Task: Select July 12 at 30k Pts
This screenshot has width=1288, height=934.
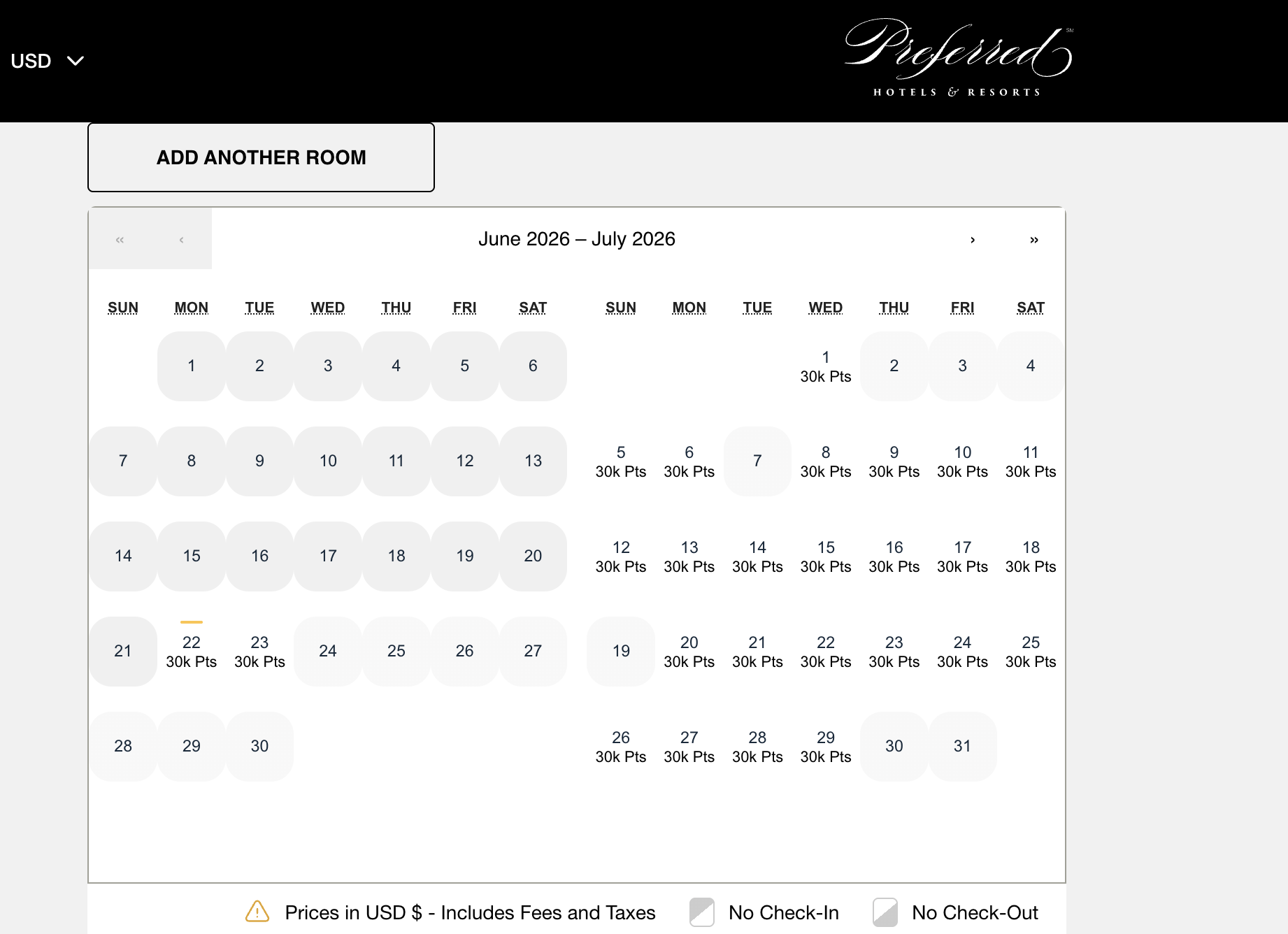Action: [x=621, y=556]
